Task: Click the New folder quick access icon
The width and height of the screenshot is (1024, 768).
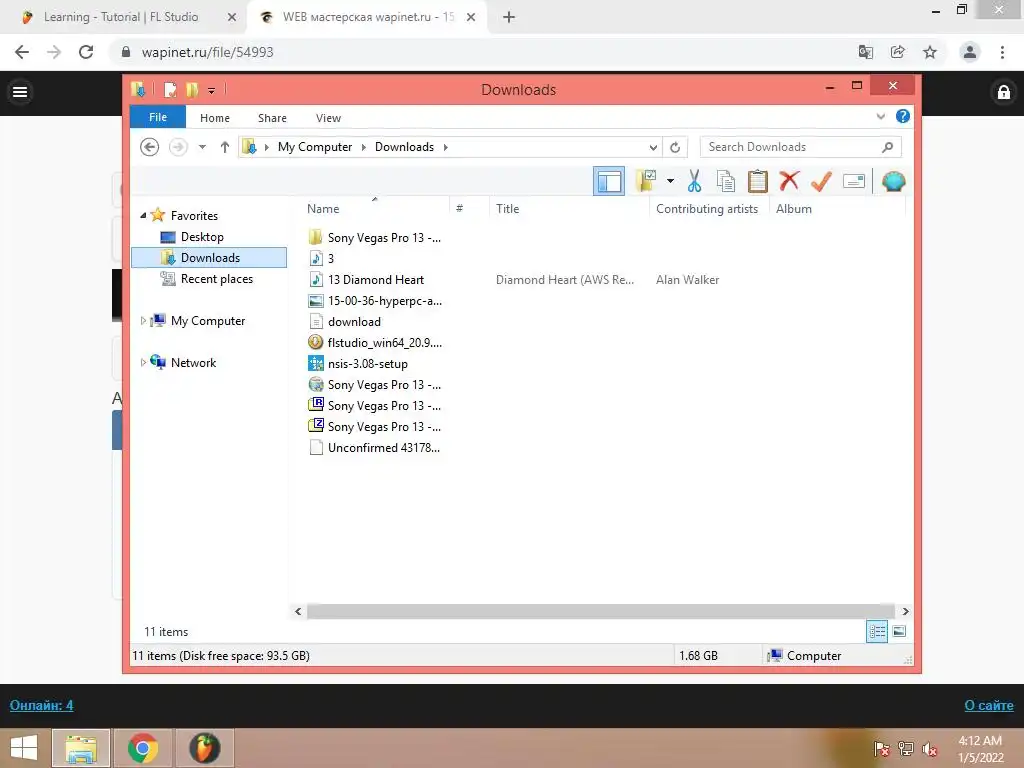Action: coord(192,89)
